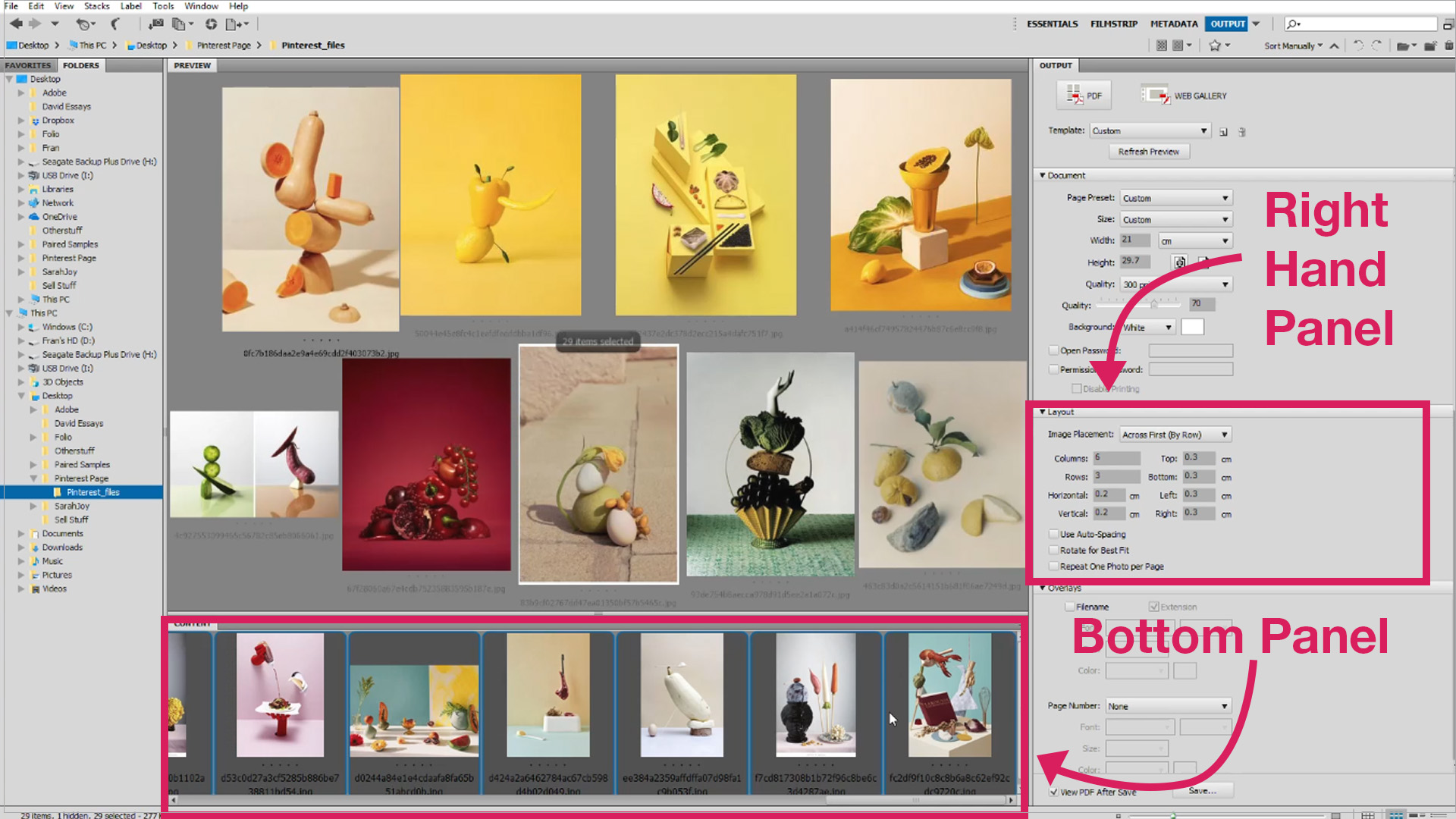
Task: Click the boomerang return icon
Action: click(115, 24)
